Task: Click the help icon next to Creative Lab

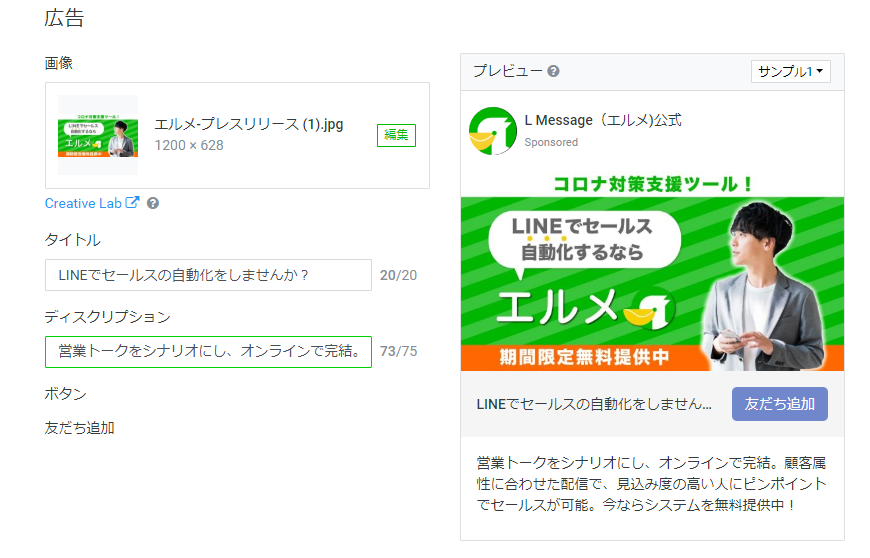Action: [153, 204]
